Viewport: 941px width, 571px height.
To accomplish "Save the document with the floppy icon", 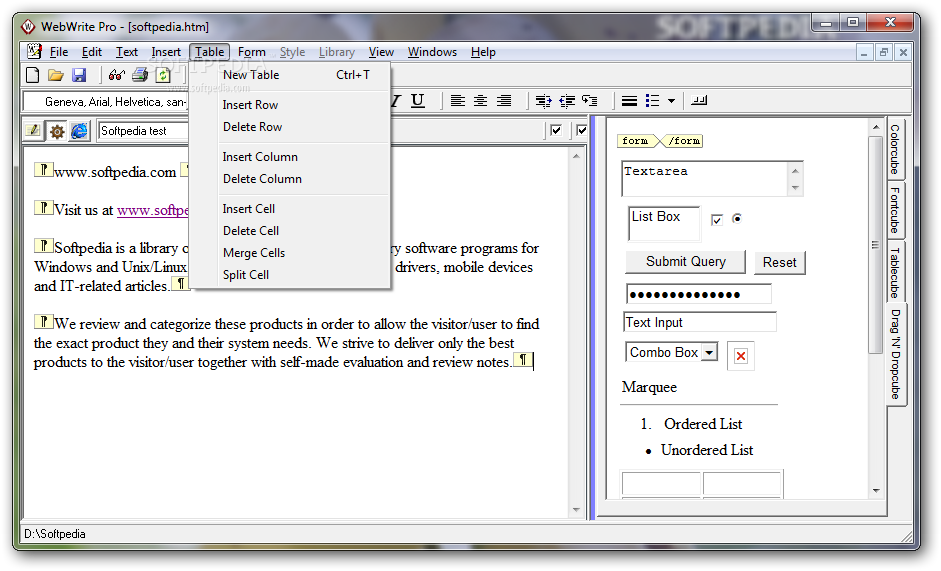I will (x=79, y=75).
